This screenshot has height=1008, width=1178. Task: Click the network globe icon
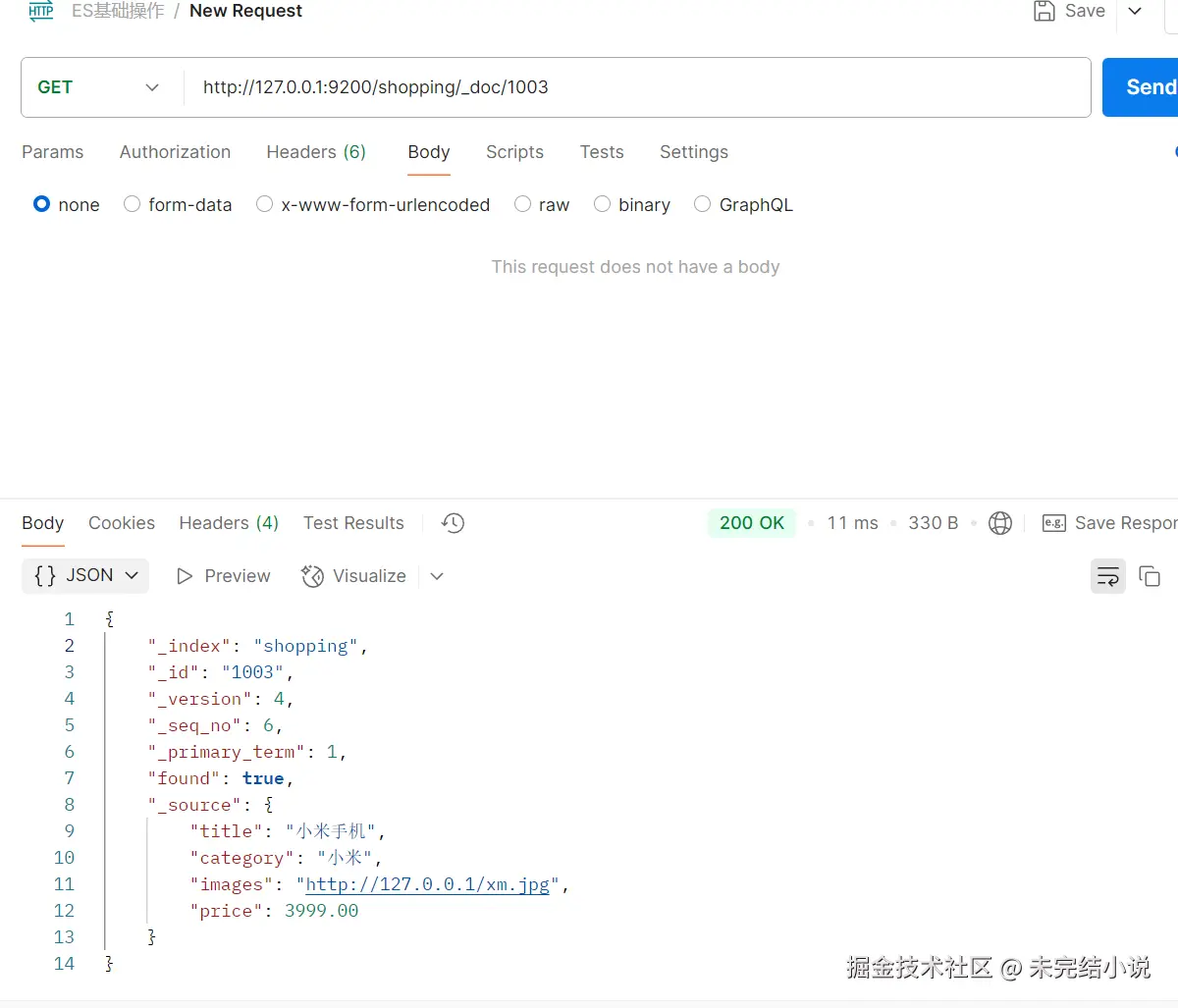[x=1000, y=523]
